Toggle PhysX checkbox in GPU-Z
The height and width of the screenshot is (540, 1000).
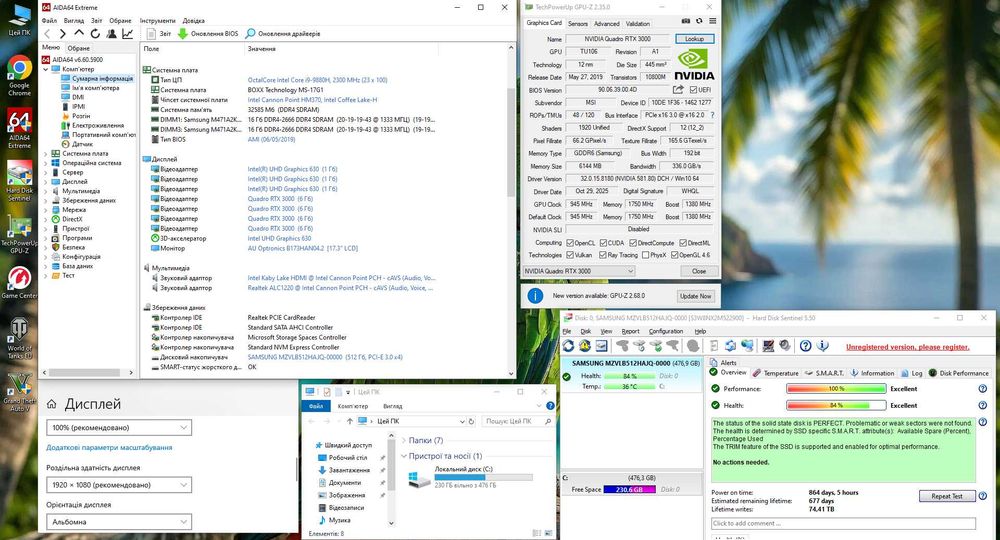645,255
